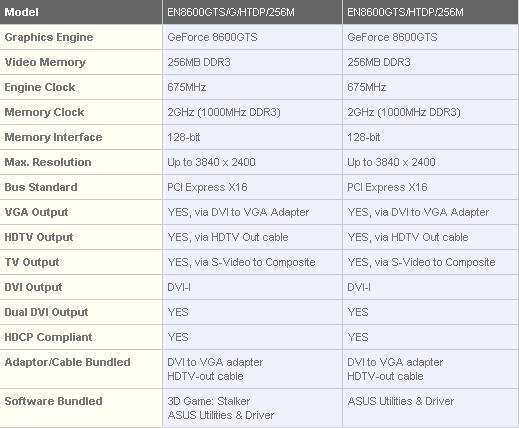
Task: Click the TV Output row label
Action: [32, 262]
